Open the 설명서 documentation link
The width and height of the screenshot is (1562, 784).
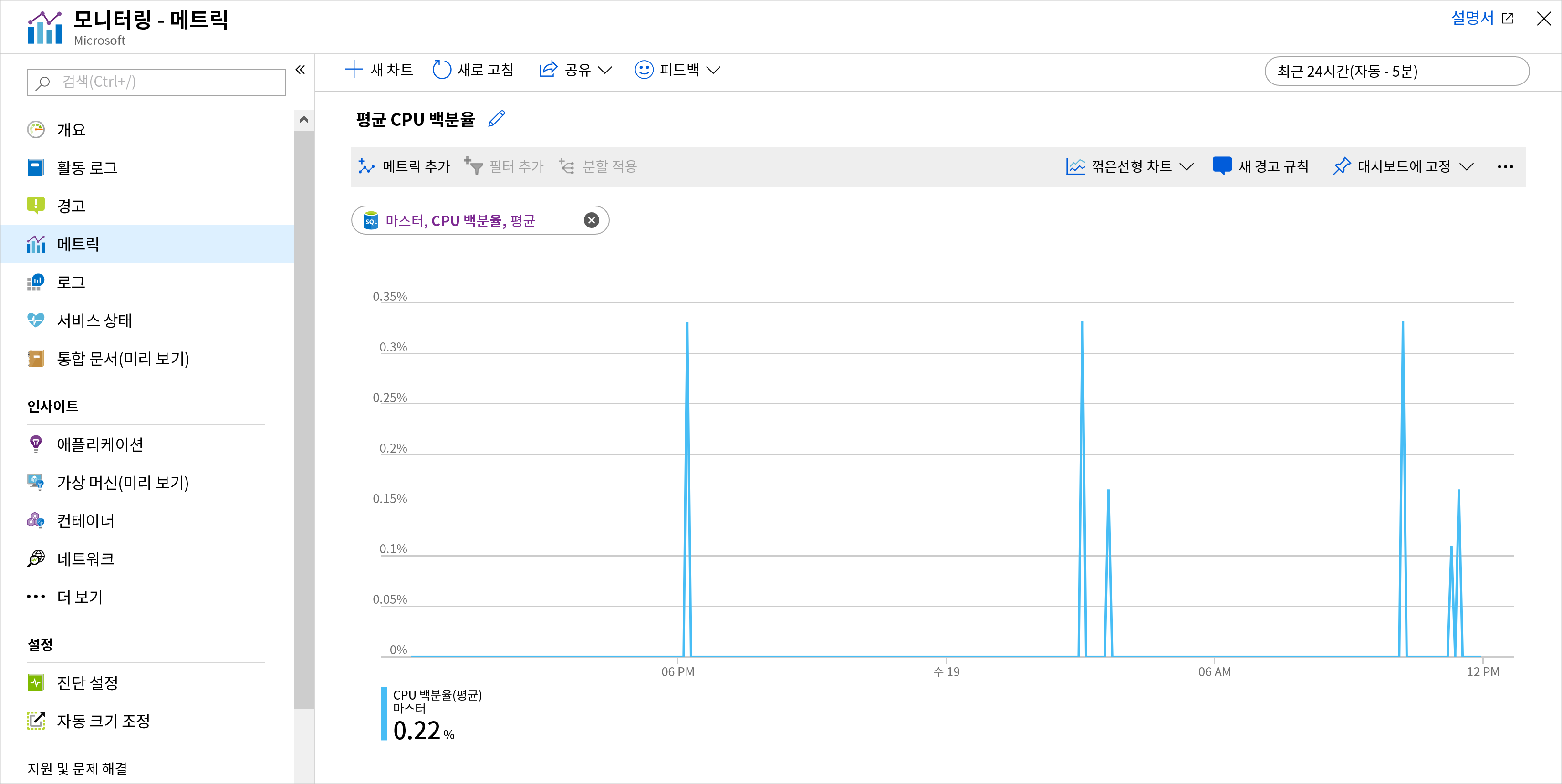pos(1482,18)
